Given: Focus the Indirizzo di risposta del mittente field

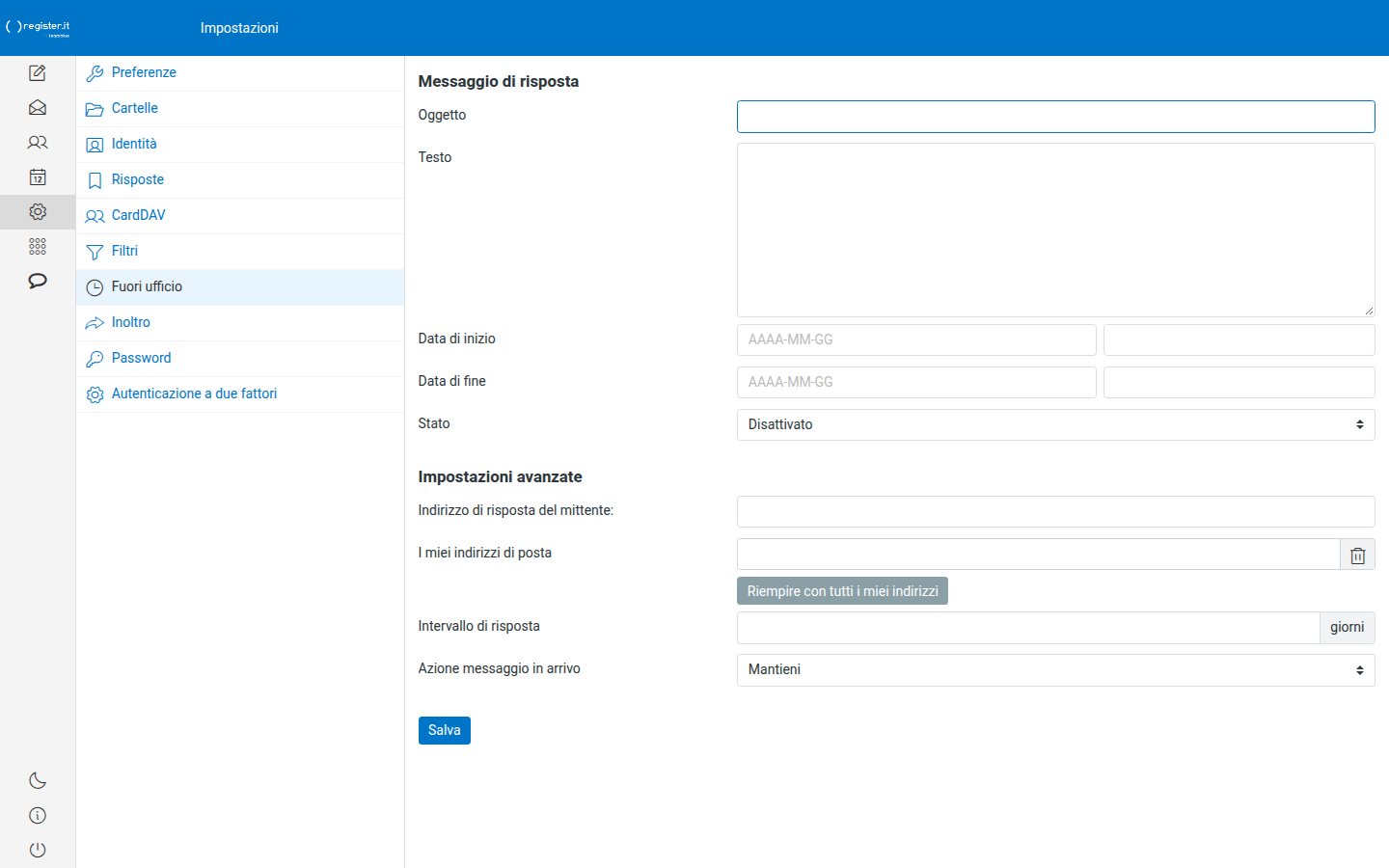Looking at the screenshot, I should 1056,512.
